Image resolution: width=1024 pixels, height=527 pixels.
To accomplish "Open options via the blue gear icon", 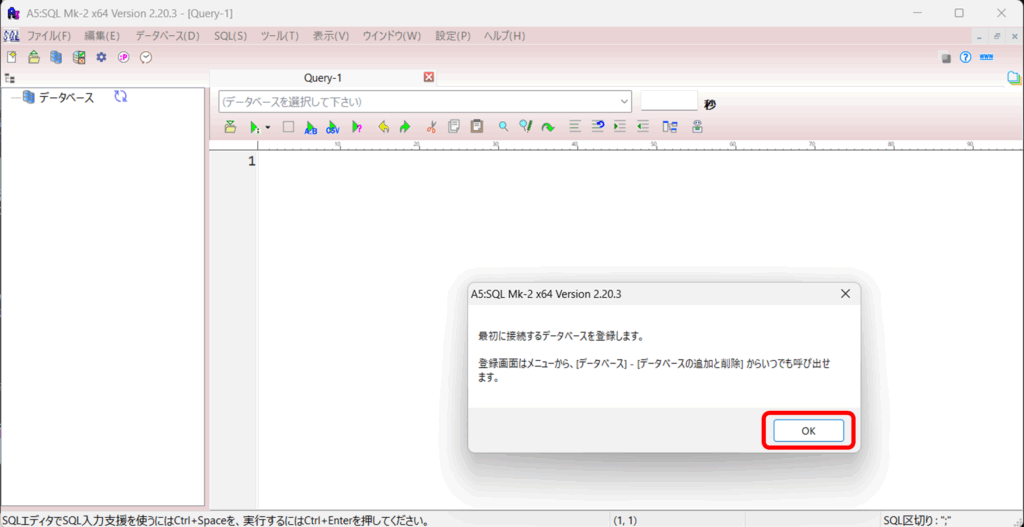I will 101,57.
